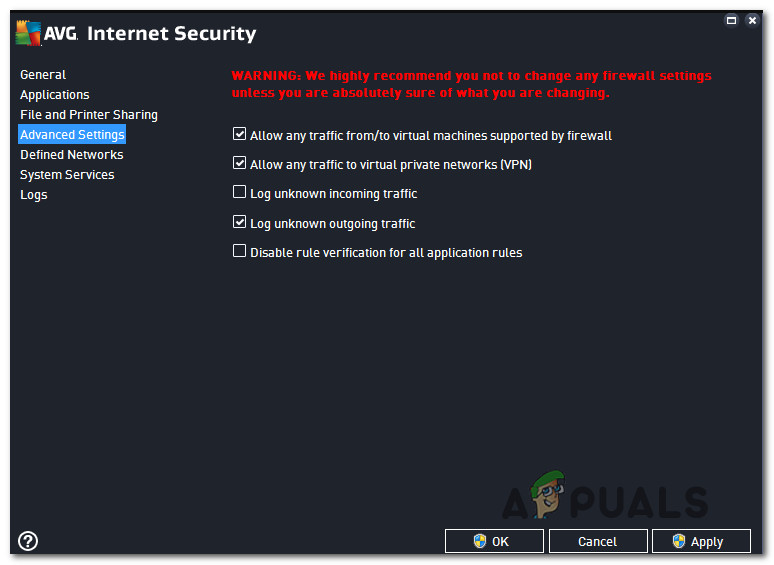
Task: View the Logs section
Action: 34,195
